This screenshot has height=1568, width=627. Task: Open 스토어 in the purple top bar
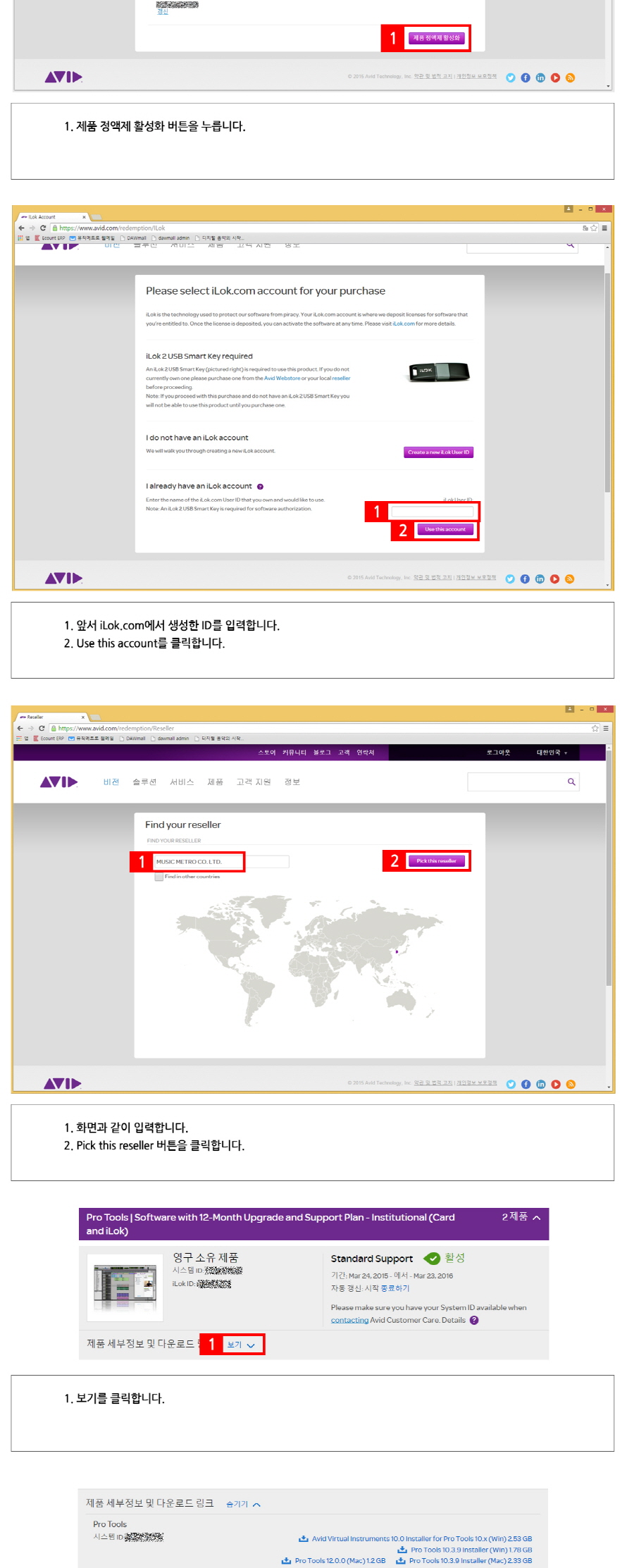pyautogui.click(x=267, y=753)
